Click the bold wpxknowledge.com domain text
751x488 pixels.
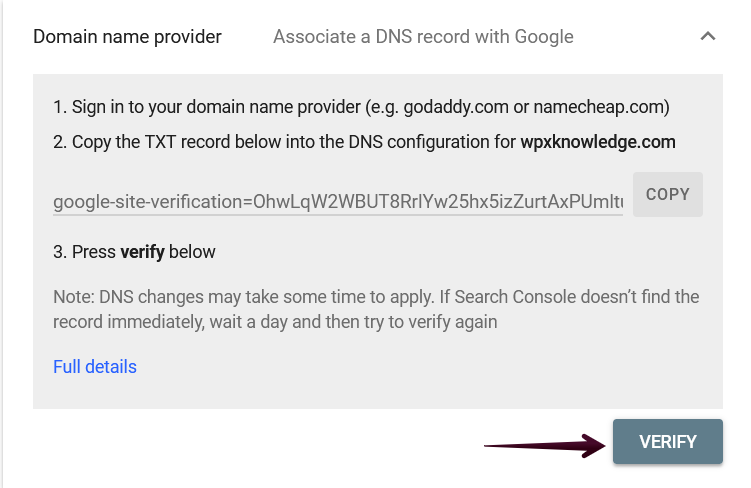(x=598, y=142)
